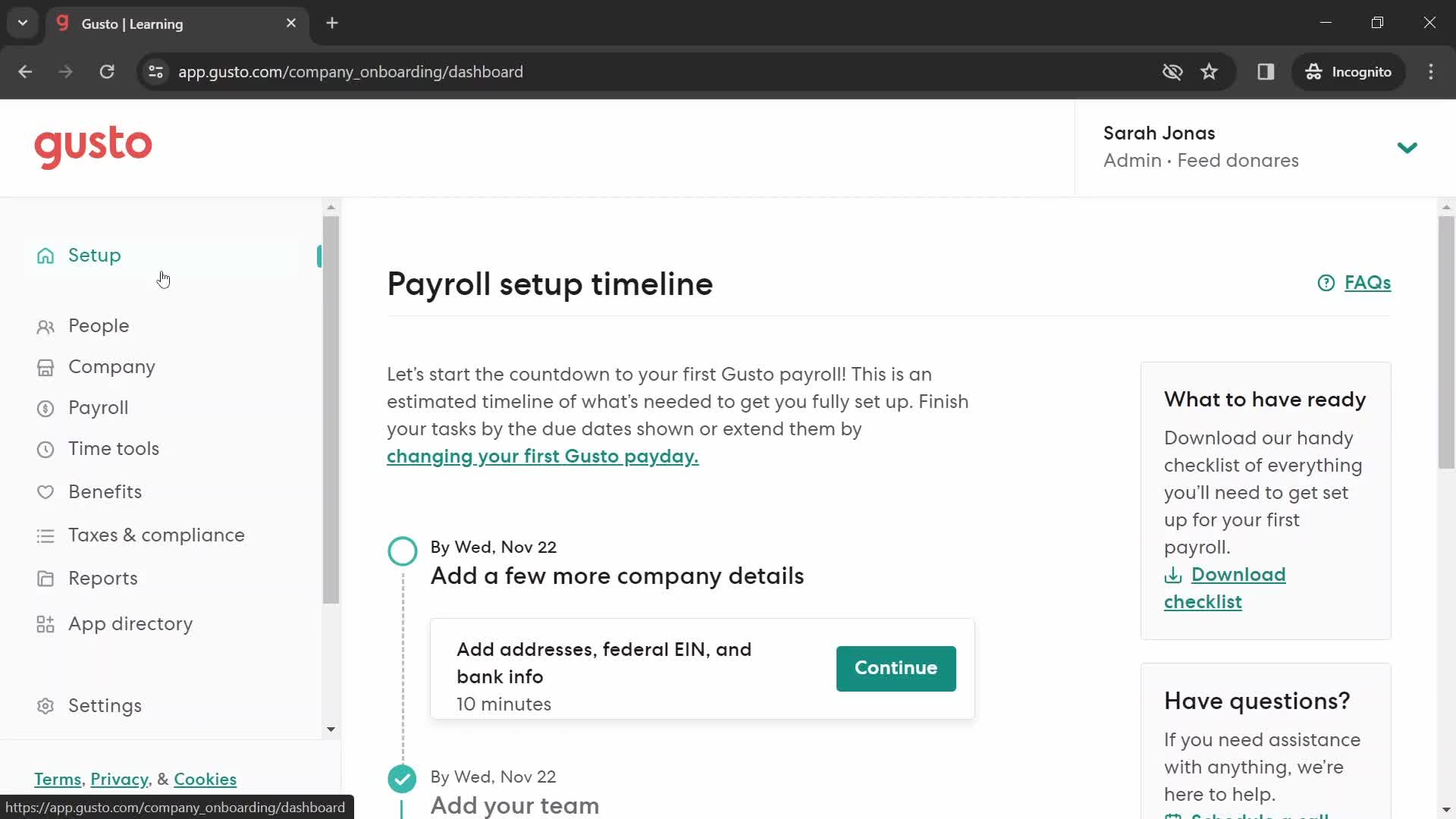
Task: Toggle the completed Add your team checkbox
Action: coord(402,779)
